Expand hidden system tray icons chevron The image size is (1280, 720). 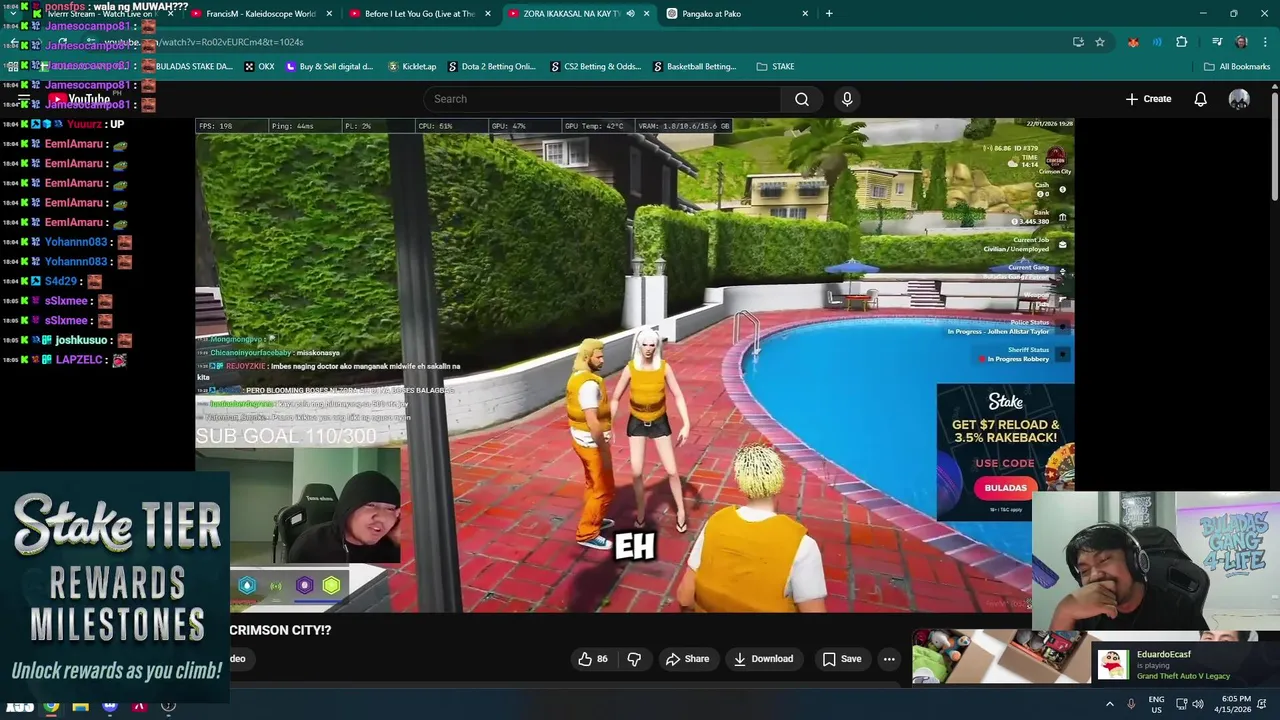1109,704
